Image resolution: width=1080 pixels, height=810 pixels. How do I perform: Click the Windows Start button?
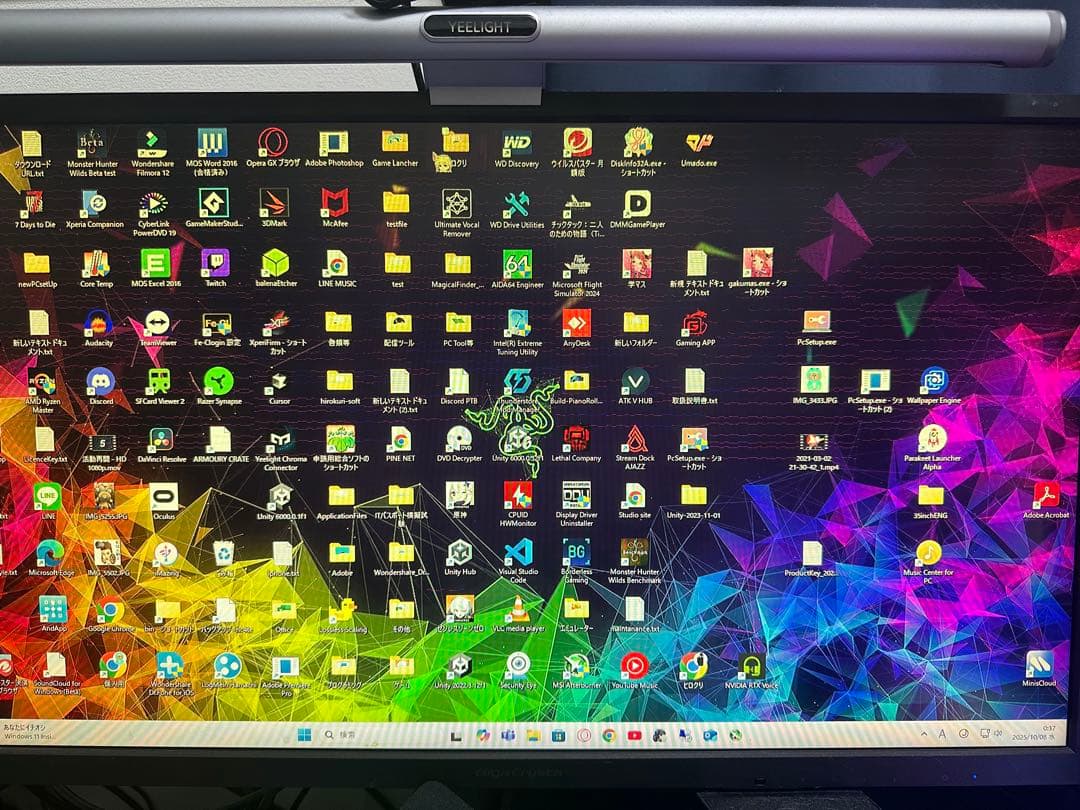(x=303, y=735)
